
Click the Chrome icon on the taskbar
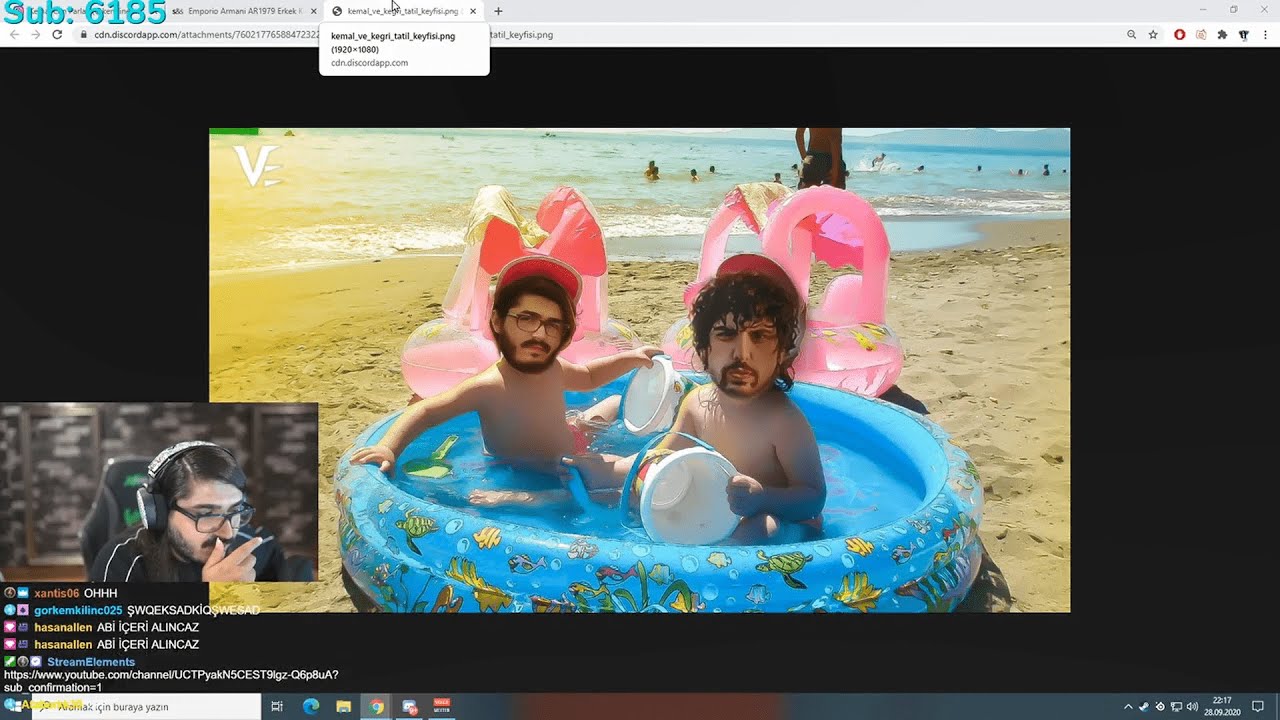click(376, 707)
